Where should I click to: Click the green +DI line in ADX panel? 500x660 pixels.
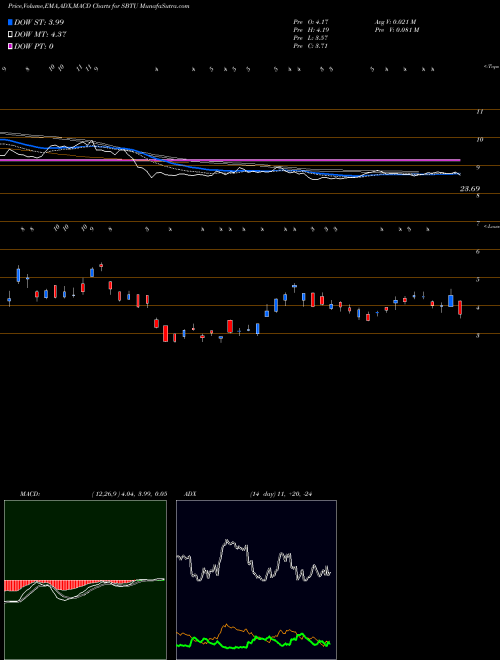click(253, 639)
